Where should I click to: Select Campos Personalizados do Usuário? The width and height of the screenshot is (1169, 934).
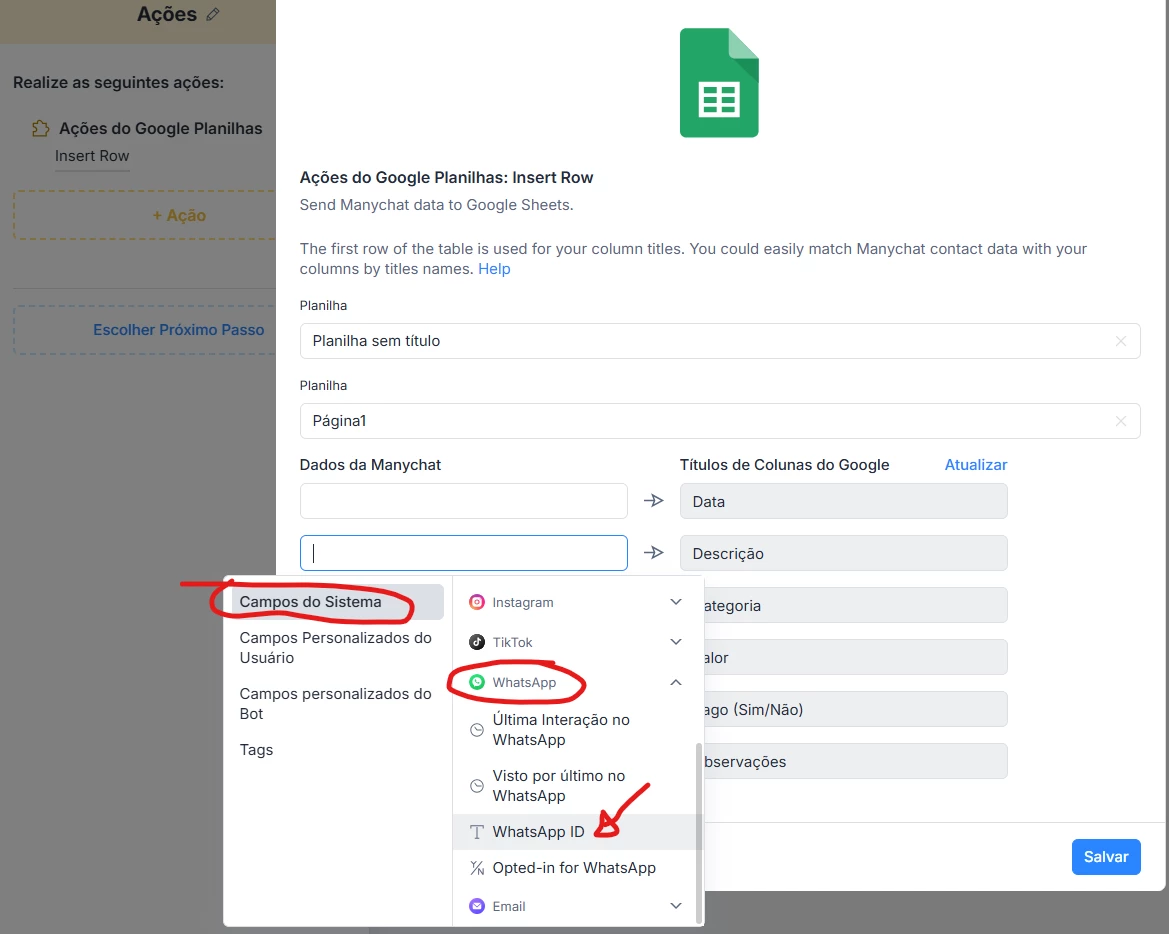pyautogui.click(x=337, y=648)
